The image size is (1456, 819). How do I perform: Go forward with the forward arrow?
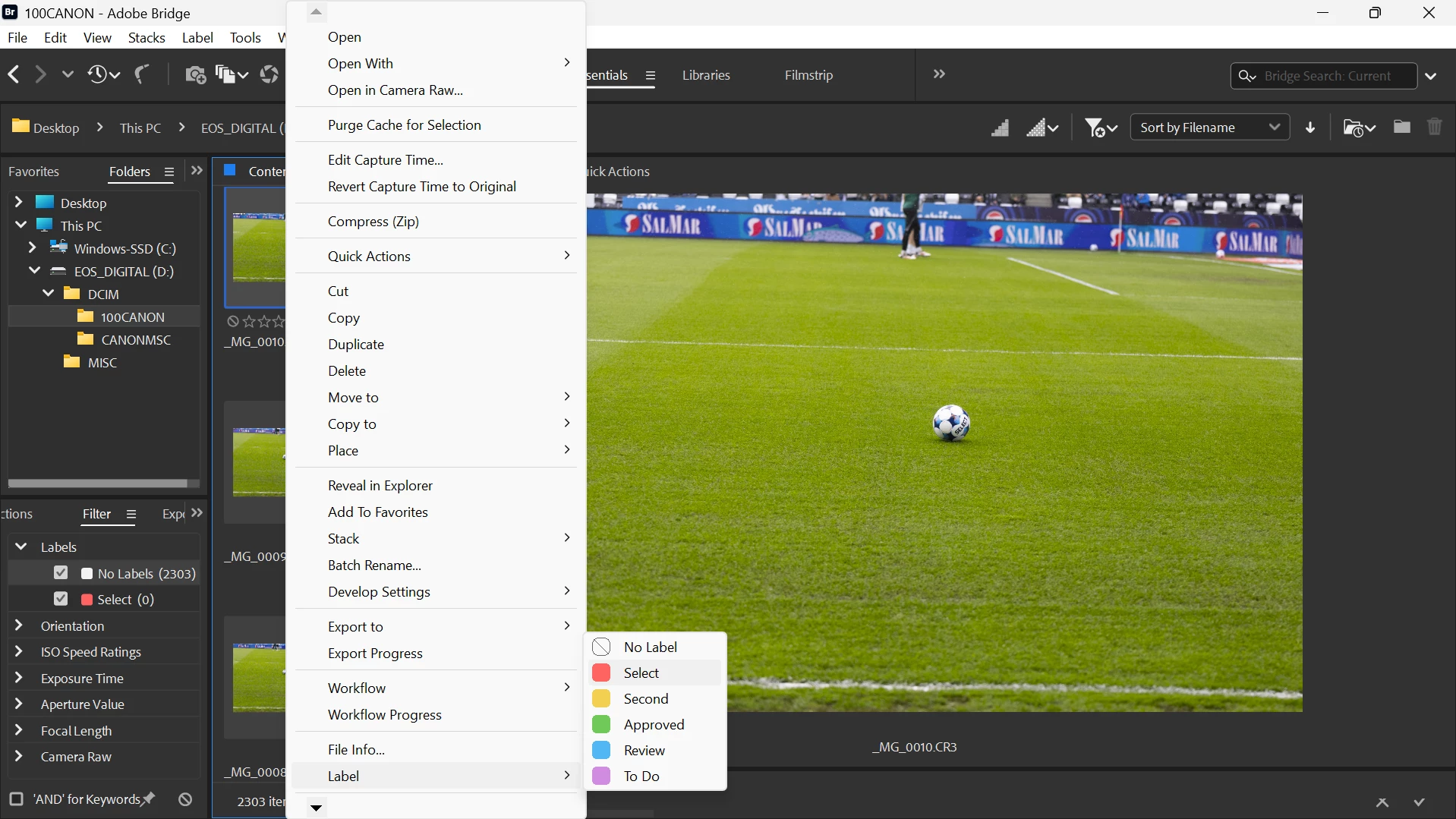[x=40, y=74]
